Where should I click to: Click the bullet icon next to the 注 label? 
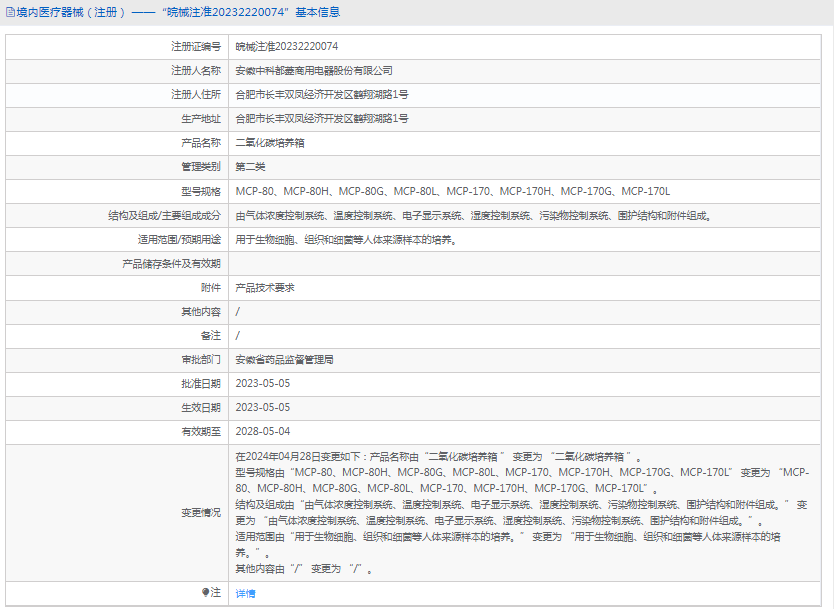205,593
